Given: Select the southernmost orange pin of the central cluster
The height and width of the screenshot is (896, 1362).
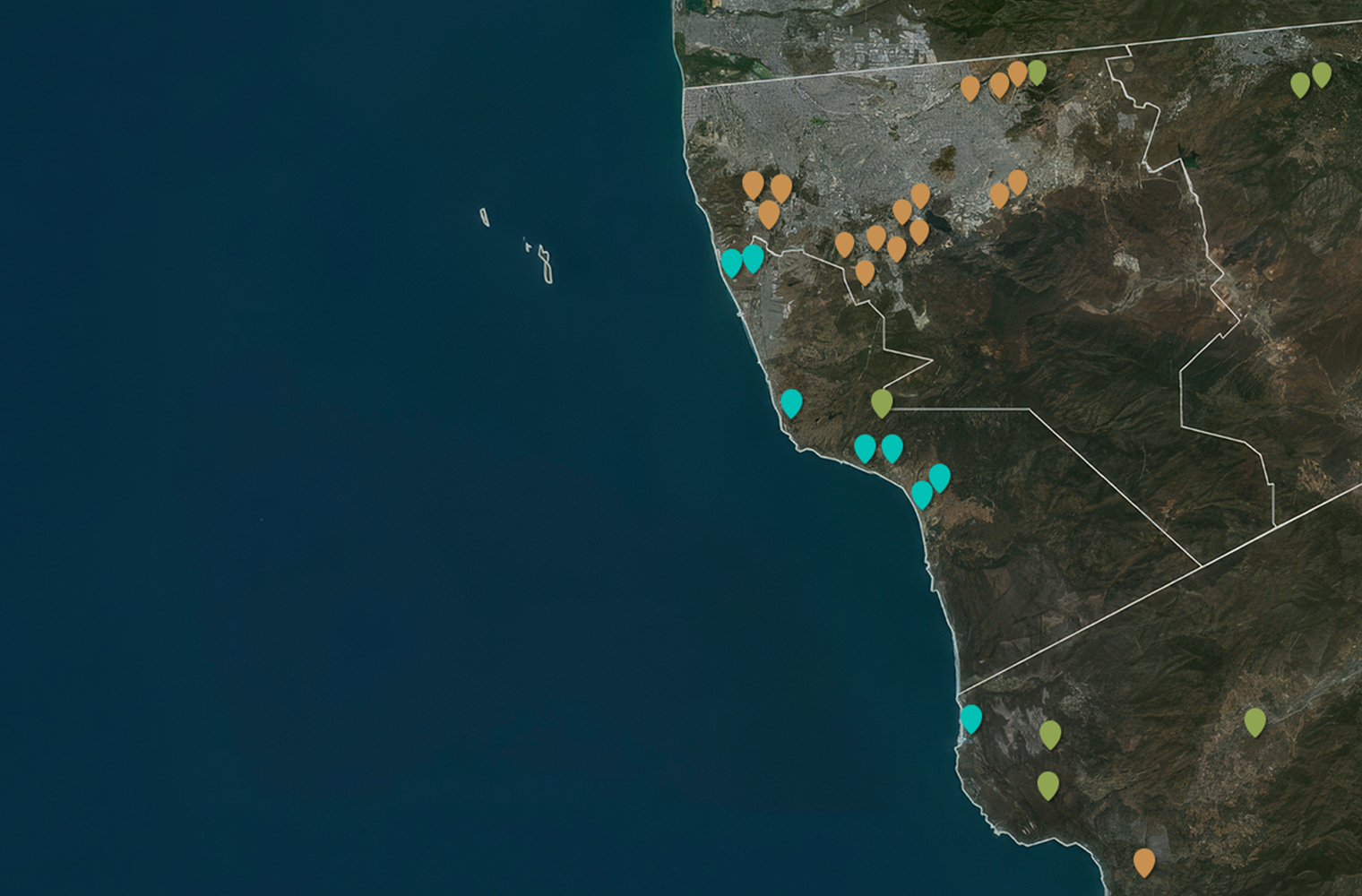Looking at the screenshot, I should tap(865, 272).
